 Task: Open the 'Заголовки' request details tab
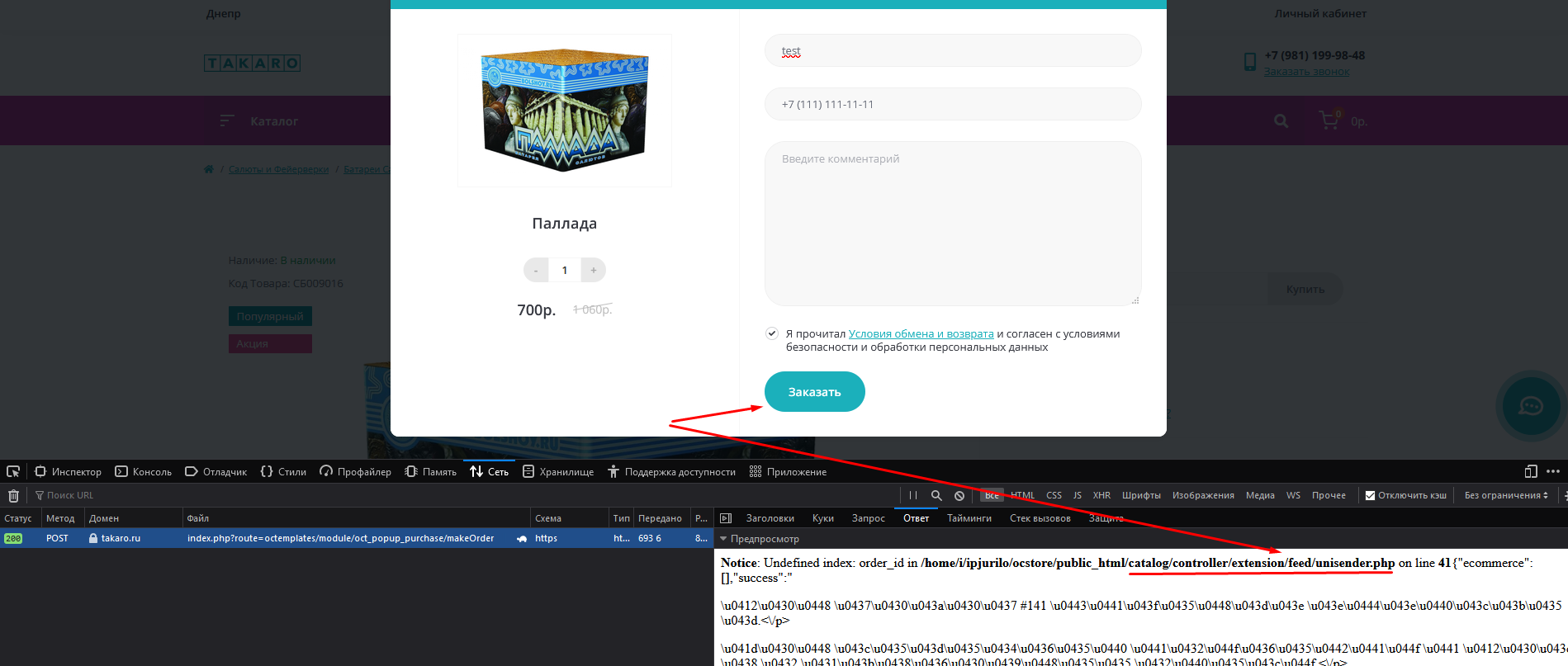tap(770, 518)
